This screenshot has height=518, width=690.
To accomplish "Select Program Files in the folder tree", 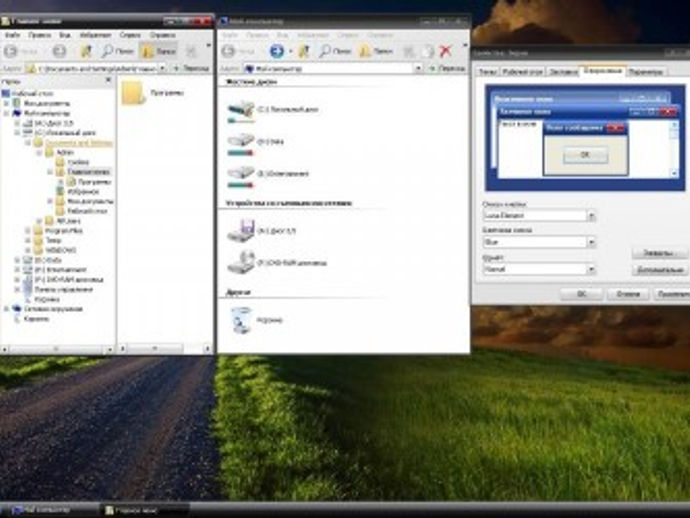I will 64,231.
